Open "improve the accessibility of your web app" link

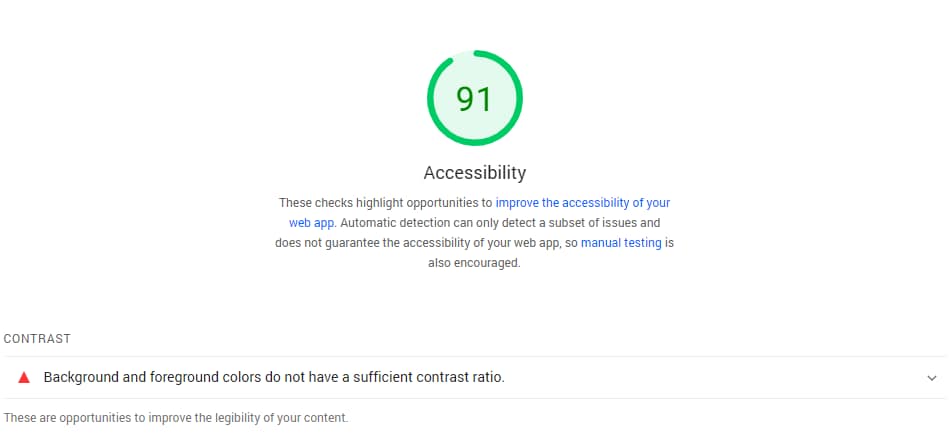[x=582, y=203]
